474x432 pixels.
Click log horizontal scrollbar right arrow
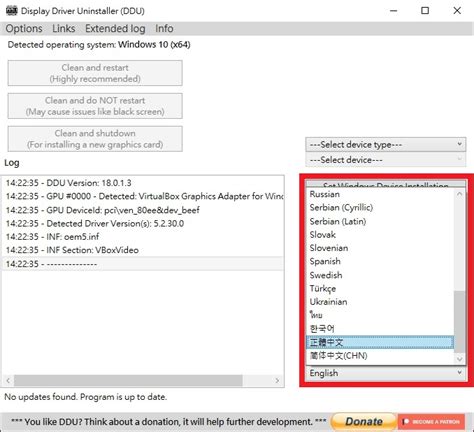(x=277, y=380)
